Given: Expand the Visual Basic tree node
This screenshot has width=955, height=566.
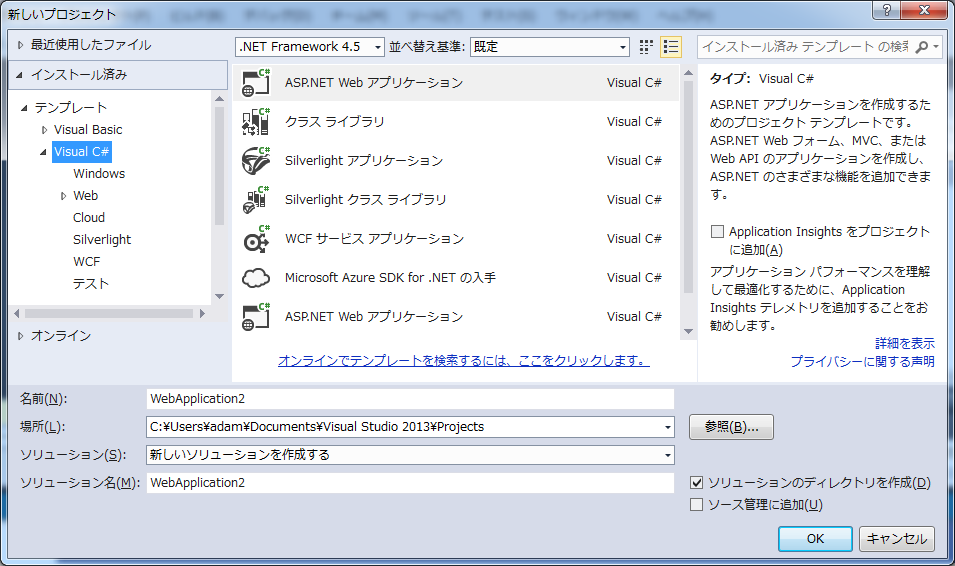Looking at the screenshot, I should pos(44,130).
